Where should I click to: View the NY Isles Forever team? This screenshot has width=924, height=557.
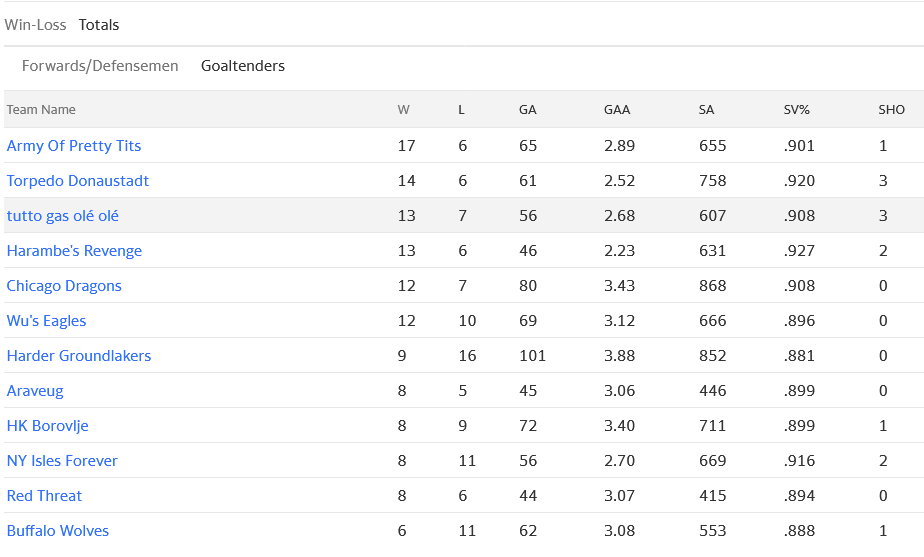(62, 461)
